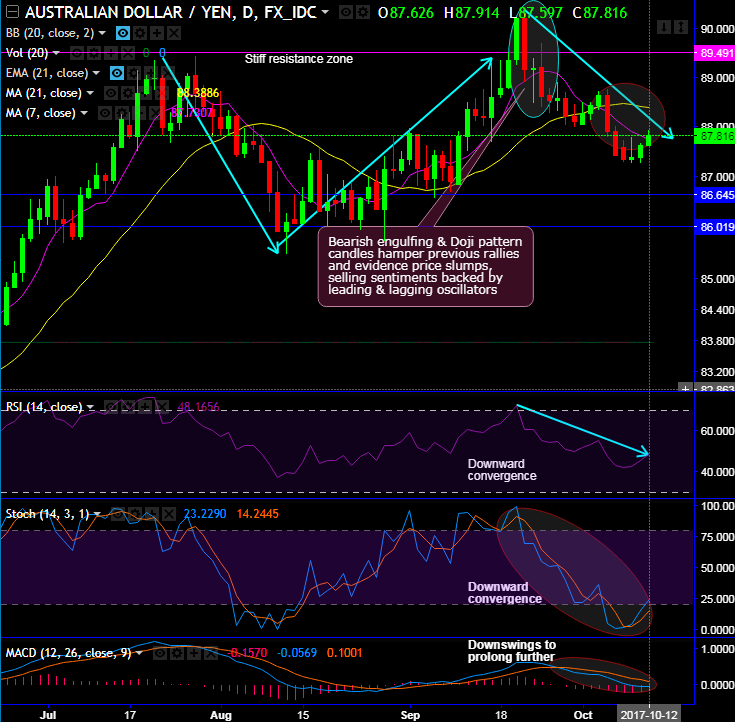Select the 86.019 blue price label
Viewport: 735px width, 722px height.
pyautogui.click(x=714, y=227)
